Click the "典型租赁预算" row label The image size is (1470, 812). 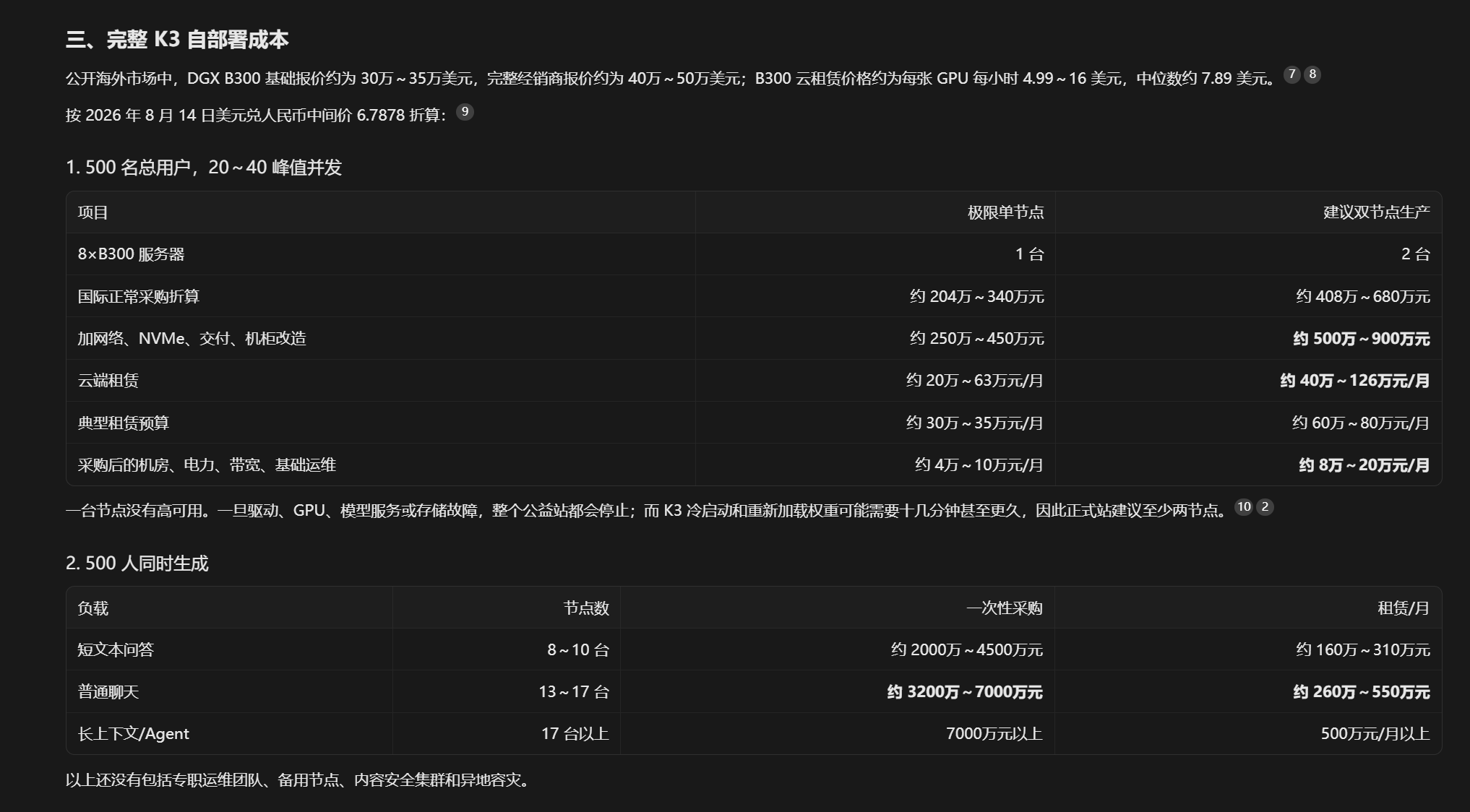(124, 423)
